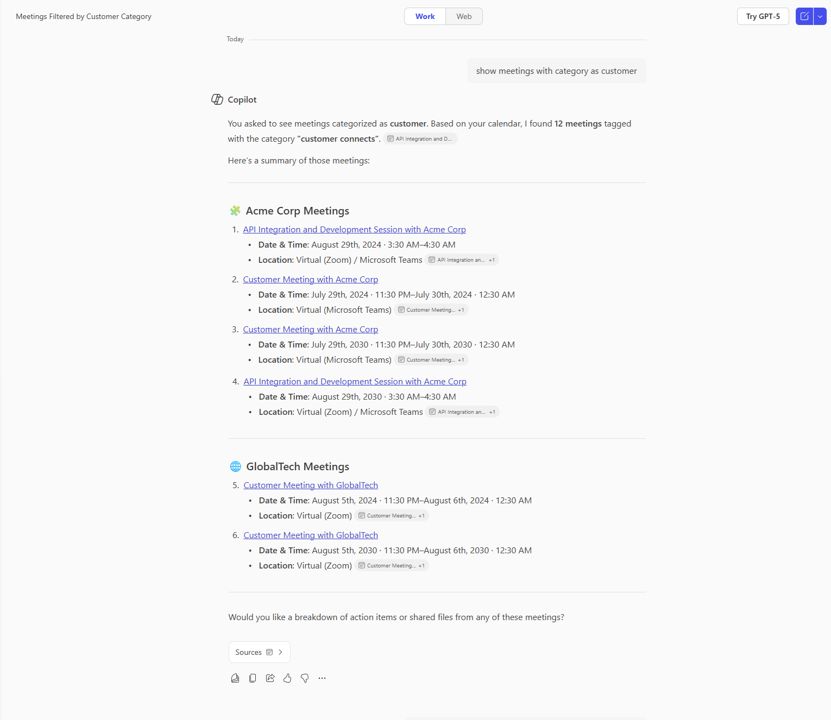Click the sources icon inside the Sources pill
This screenshot has height=720, width=831.
268,651
